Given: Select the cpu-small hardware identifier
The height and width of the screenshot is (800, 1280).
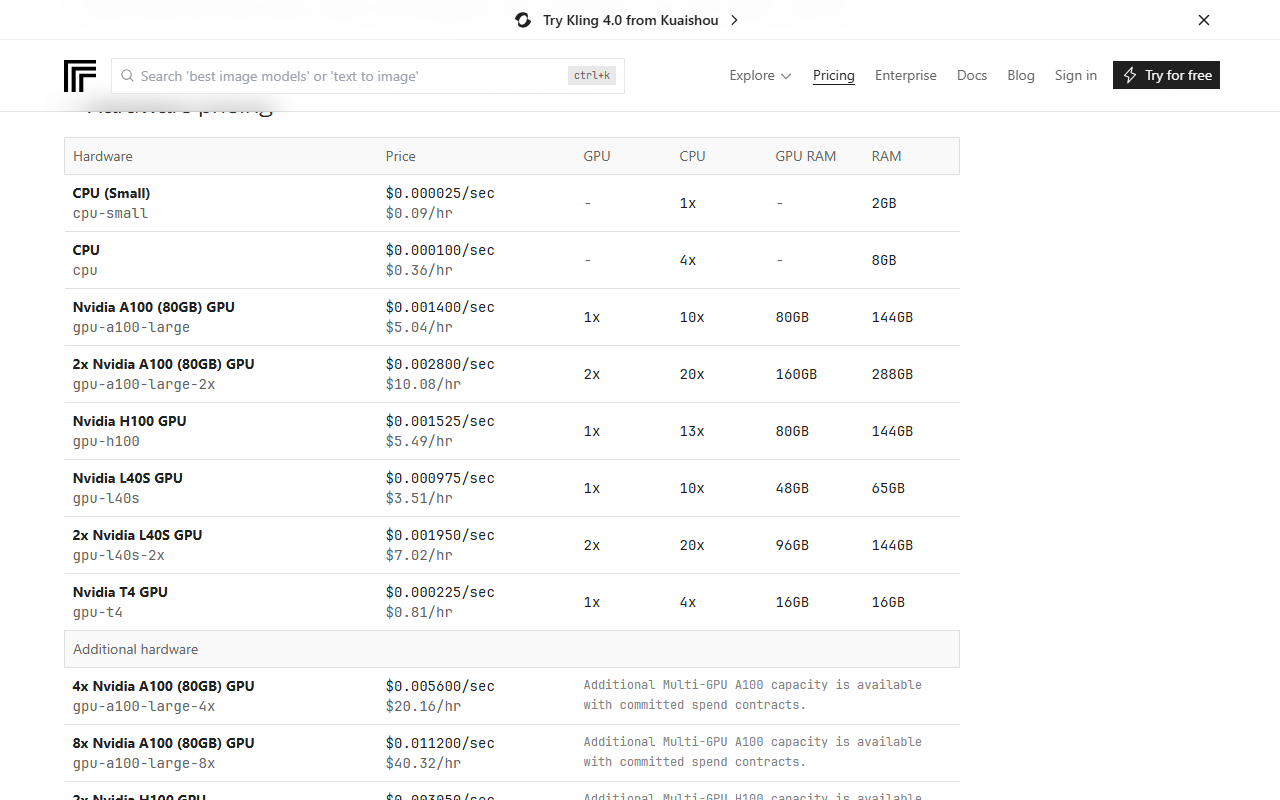Looking at the screenshot, I should coord(110,213).
